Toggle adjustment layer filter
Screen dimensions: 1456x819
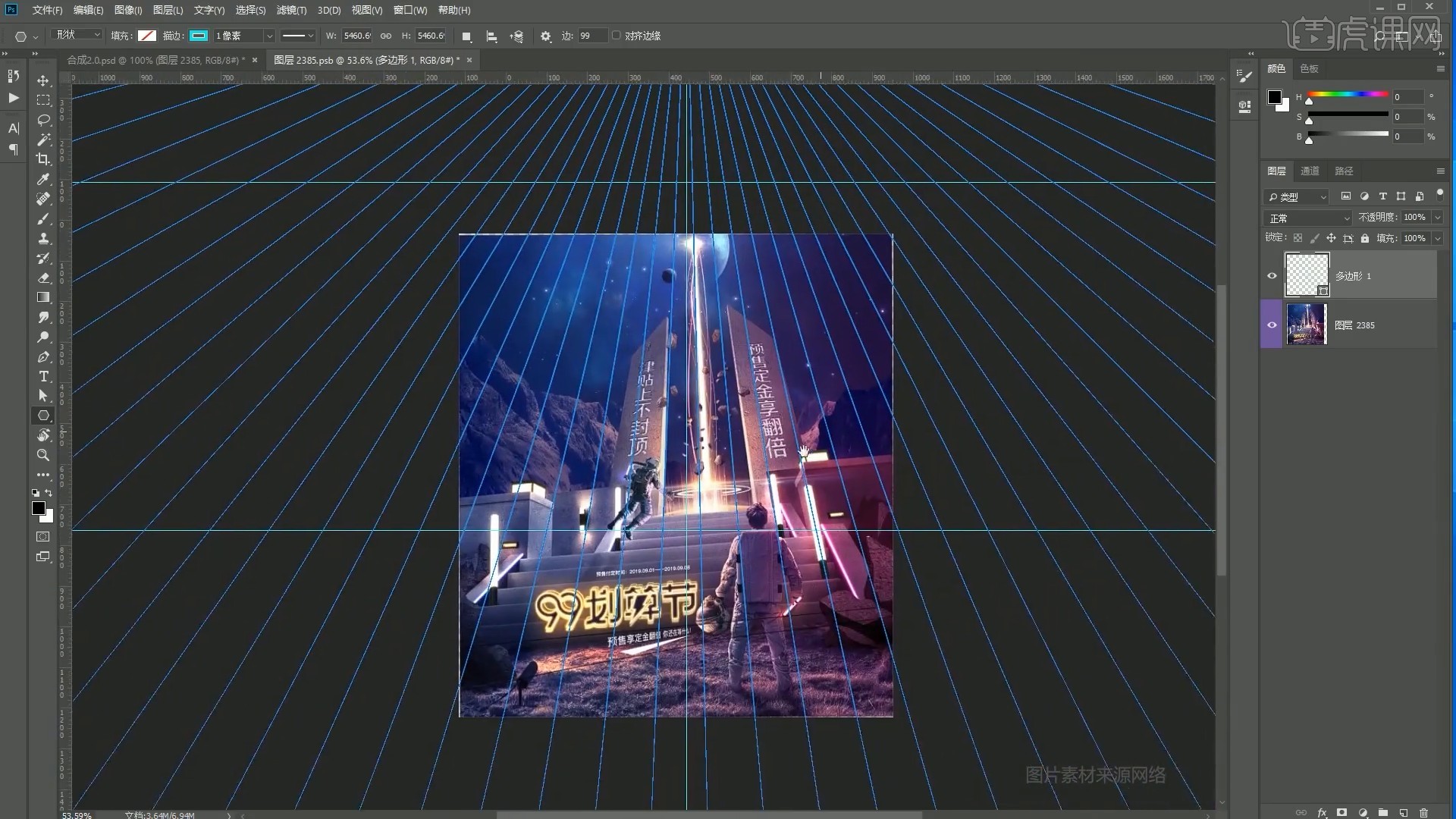[x=1364, y=196]
